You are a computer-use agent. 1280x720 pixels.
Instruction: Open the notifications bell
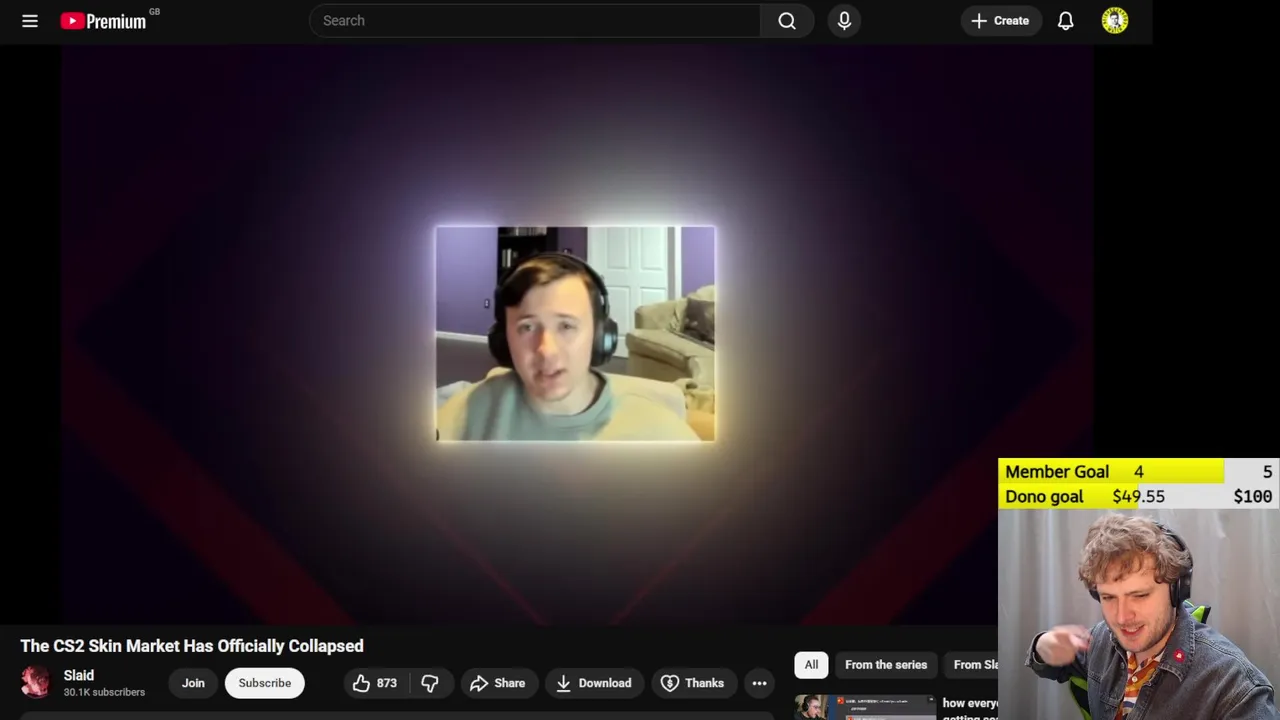[x=1066, y=21]
